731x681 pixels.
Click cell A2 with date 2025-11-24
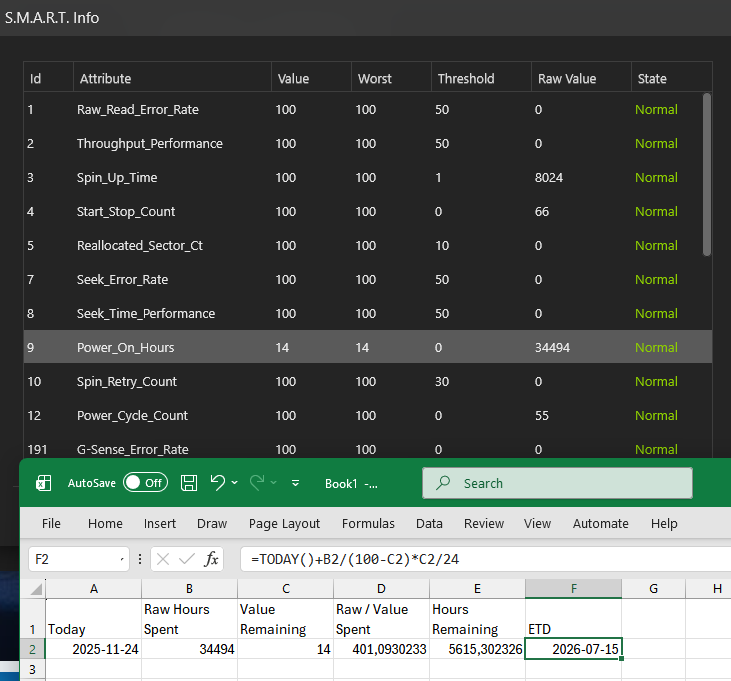[94, 649]
